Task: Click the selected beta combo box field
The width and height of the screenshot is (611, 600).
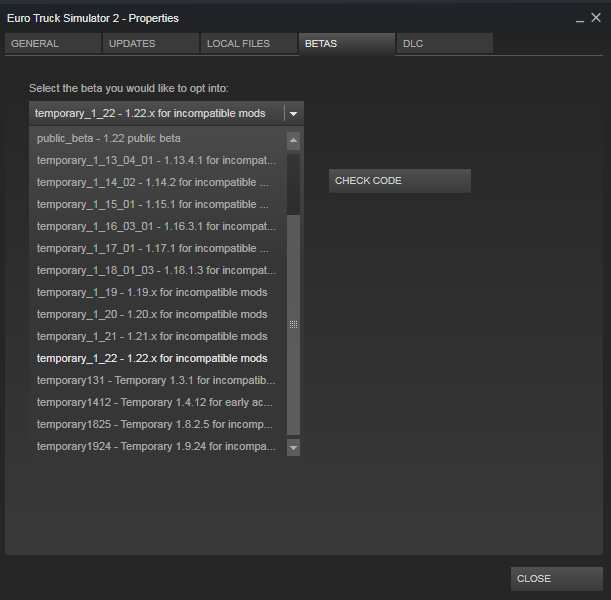Action: [166, 113]
